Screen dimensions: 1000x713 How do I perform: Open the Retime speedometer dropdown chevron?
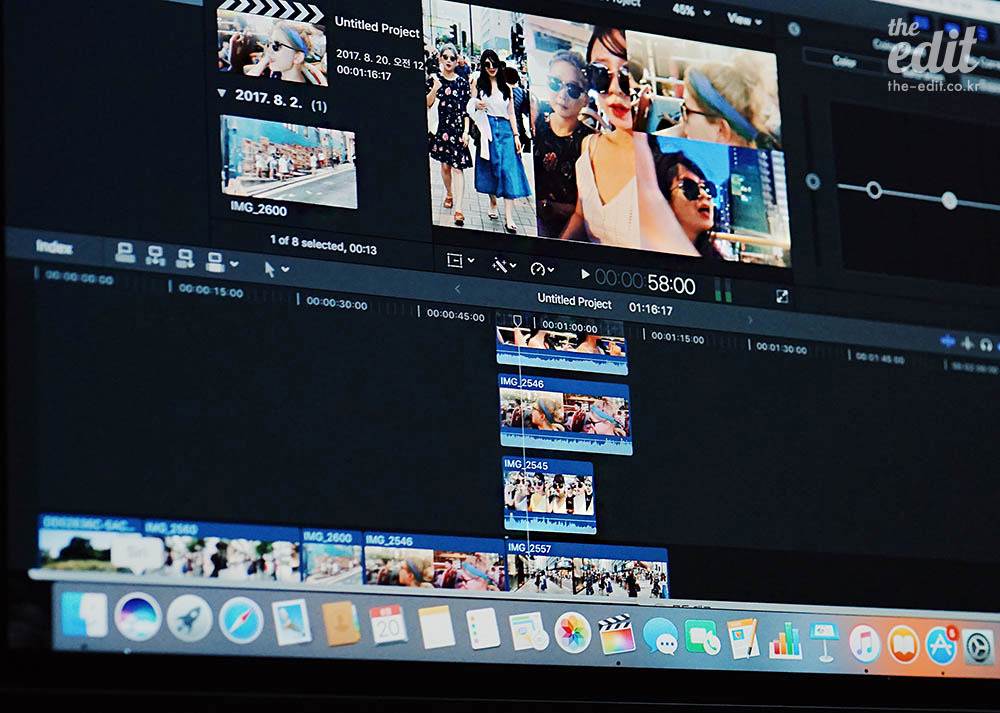coord(550,270)
